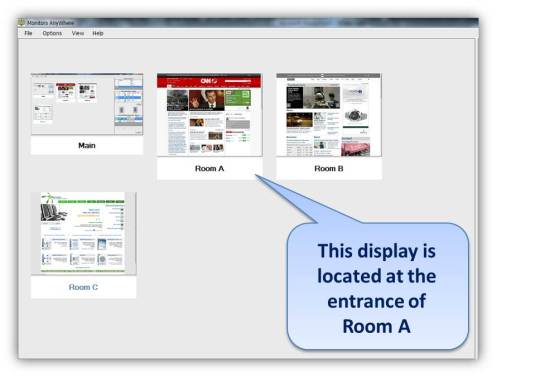This screenshot has width=540, height=377.
Task: Click the Room A label text
Action: point(209,168)
